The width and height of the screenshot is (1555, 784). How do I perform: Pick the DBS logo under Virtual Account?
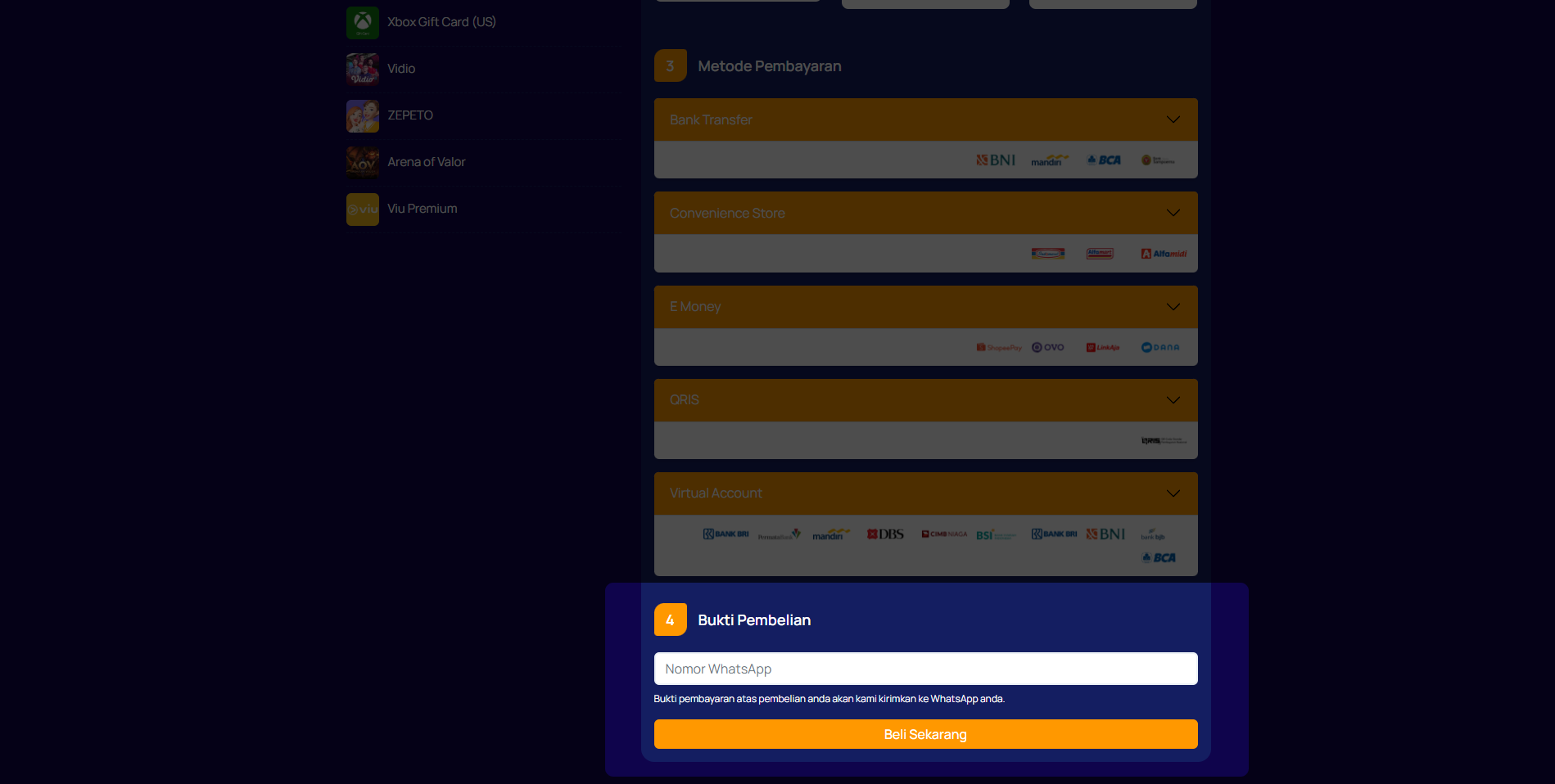(885, 534)
